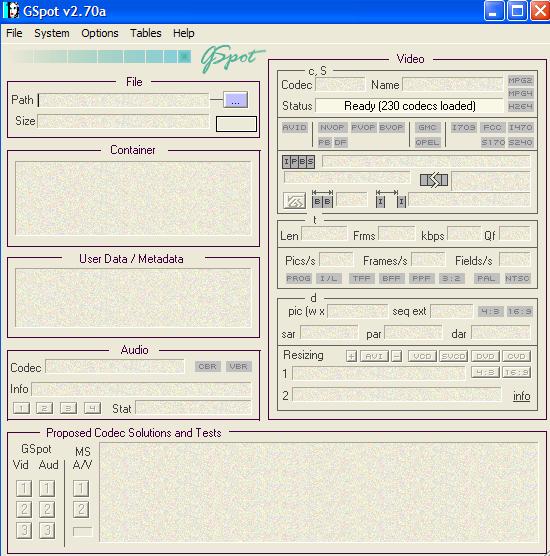Screen dimensions: 550x556
Task: Click the FCC indicator
Action: click(x=492, y=127)
